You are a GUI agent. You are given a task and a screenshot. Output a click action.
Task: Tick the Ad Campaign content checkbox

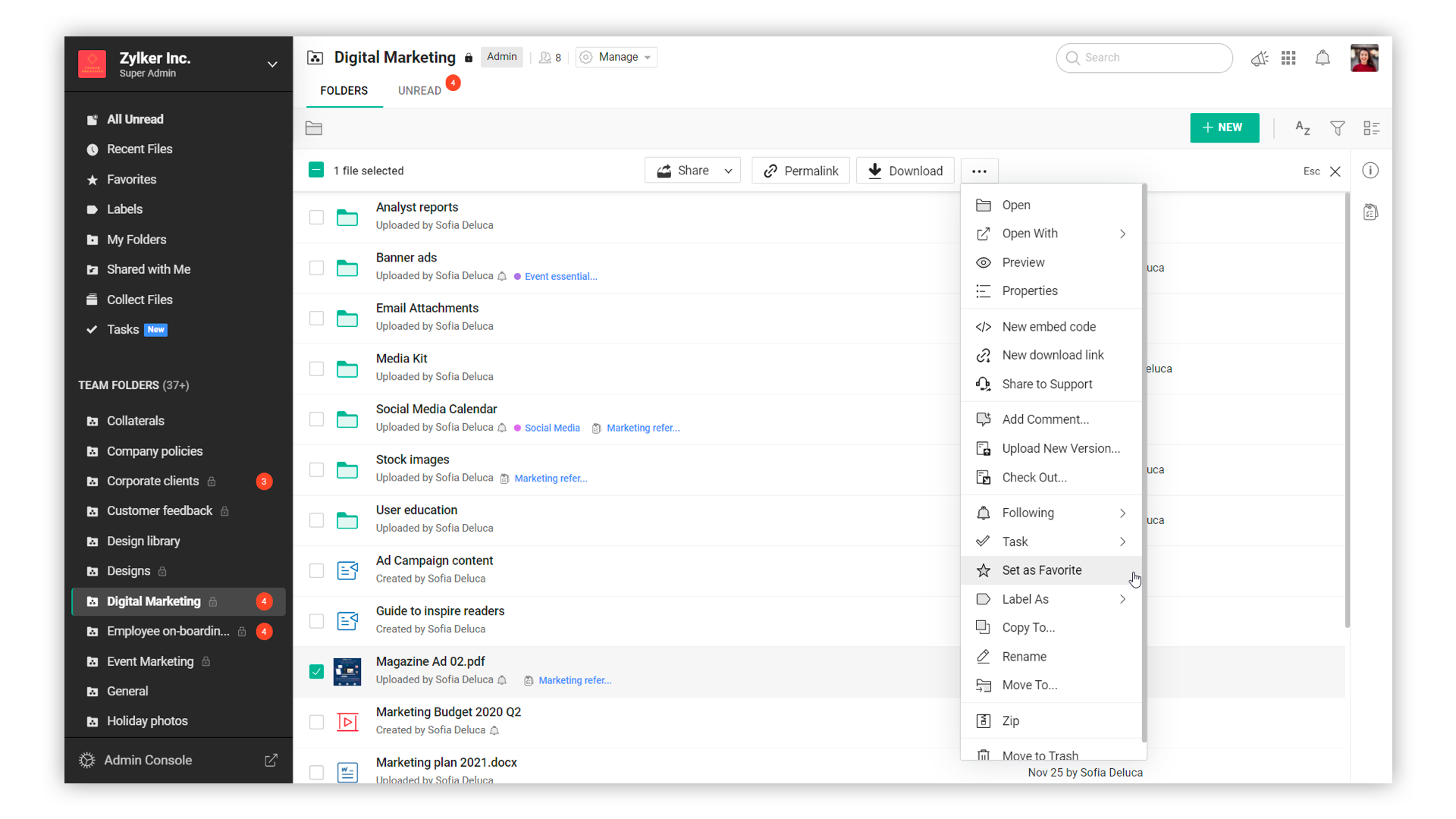(x=316, y=571)
